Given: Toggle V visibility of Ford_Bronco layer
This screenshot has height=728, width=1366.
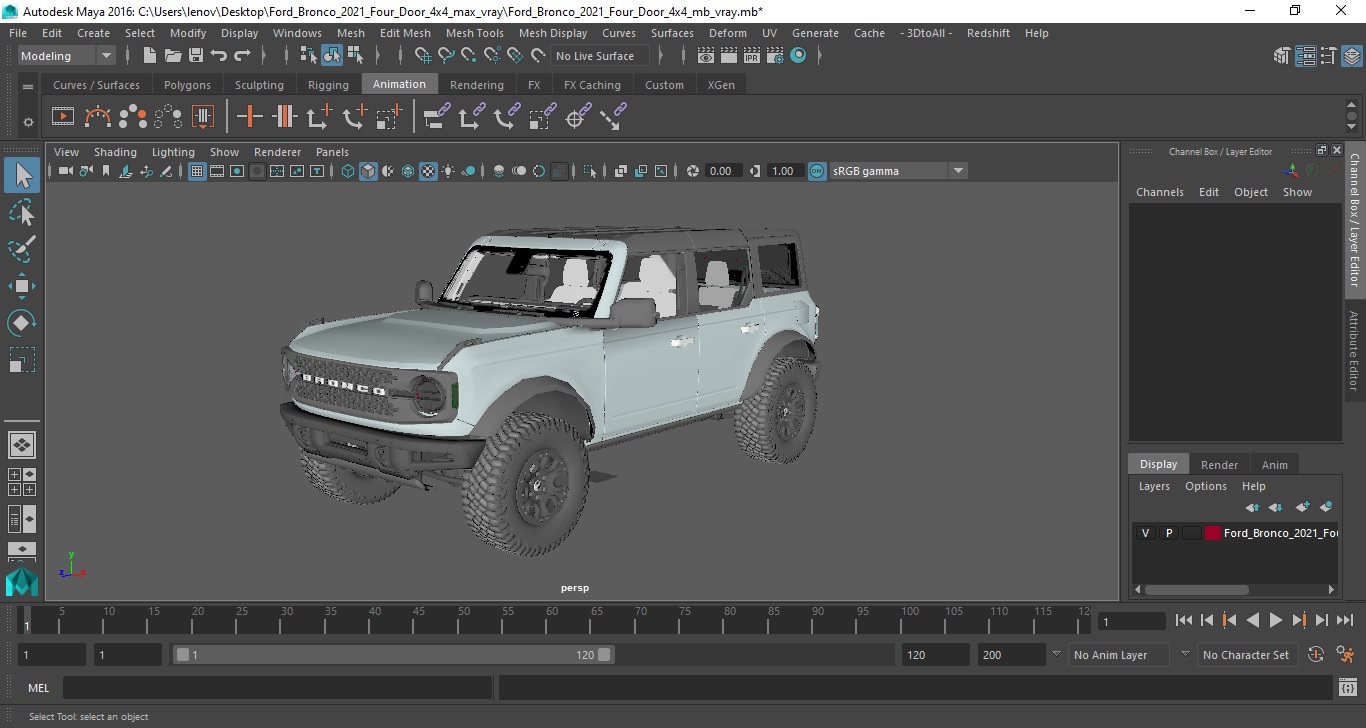Looking at the screenshot, I should (1145, 533).
